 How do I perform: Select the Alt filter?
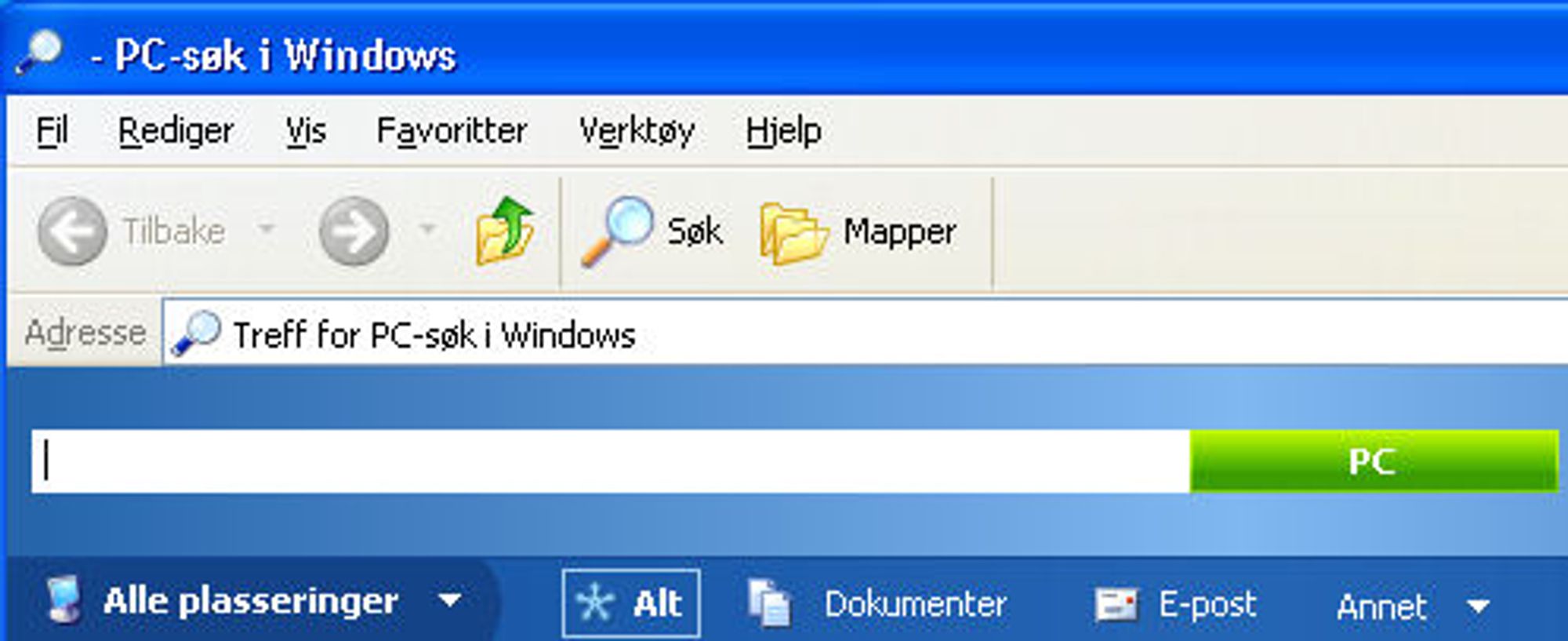click(631, 603)
